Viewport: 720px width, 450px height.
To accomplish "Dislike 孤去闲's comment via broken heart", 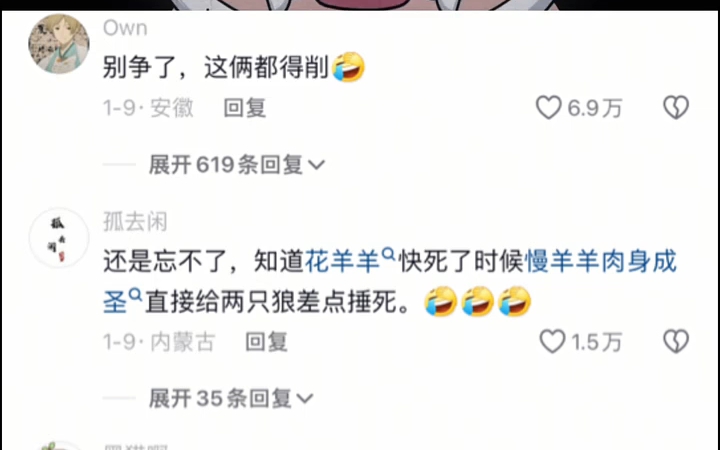I will [x=676, y=342].
